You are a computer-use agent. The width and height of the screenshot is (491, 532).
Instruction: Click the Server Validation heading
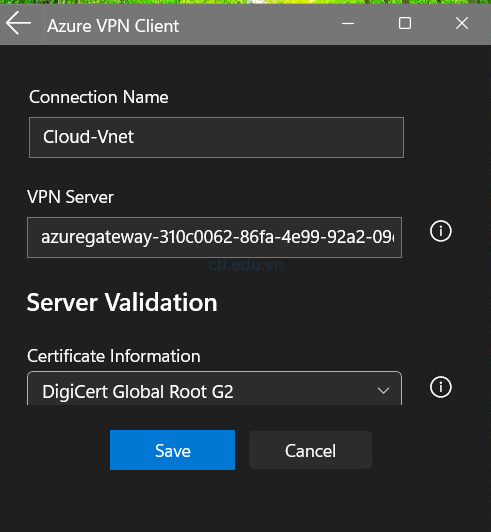tap(122, 302)
